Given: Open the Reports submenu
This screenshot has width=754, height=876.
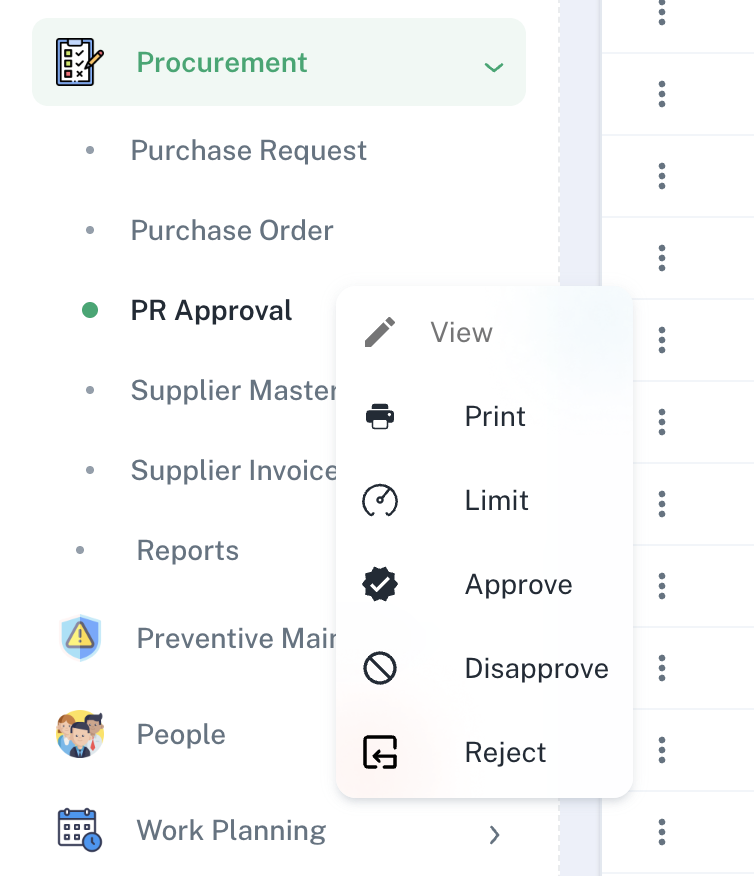Looking at the screenshot, I should pos(188,550).
